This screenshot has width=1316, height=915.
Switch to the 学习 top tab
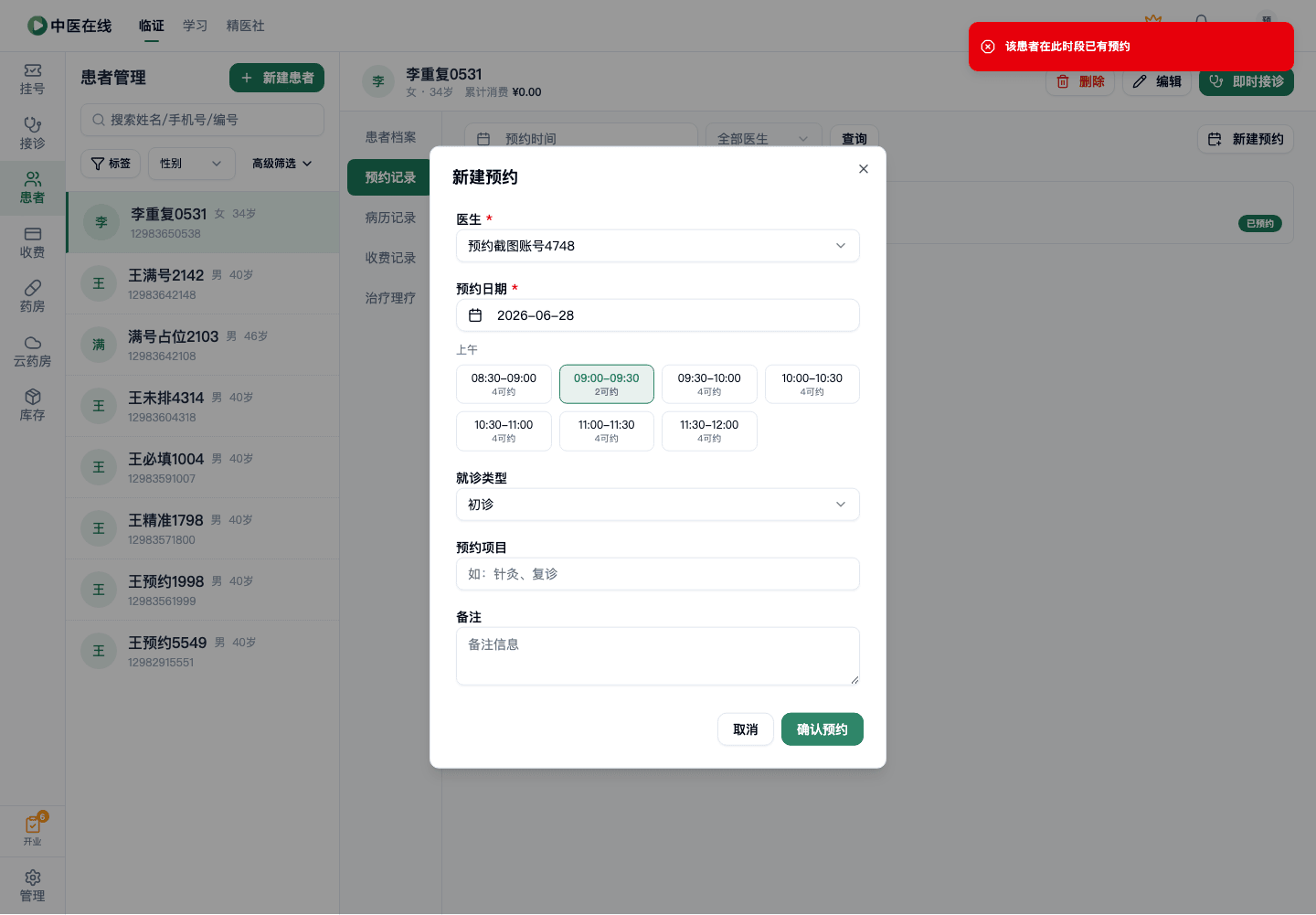coord(195,26)
